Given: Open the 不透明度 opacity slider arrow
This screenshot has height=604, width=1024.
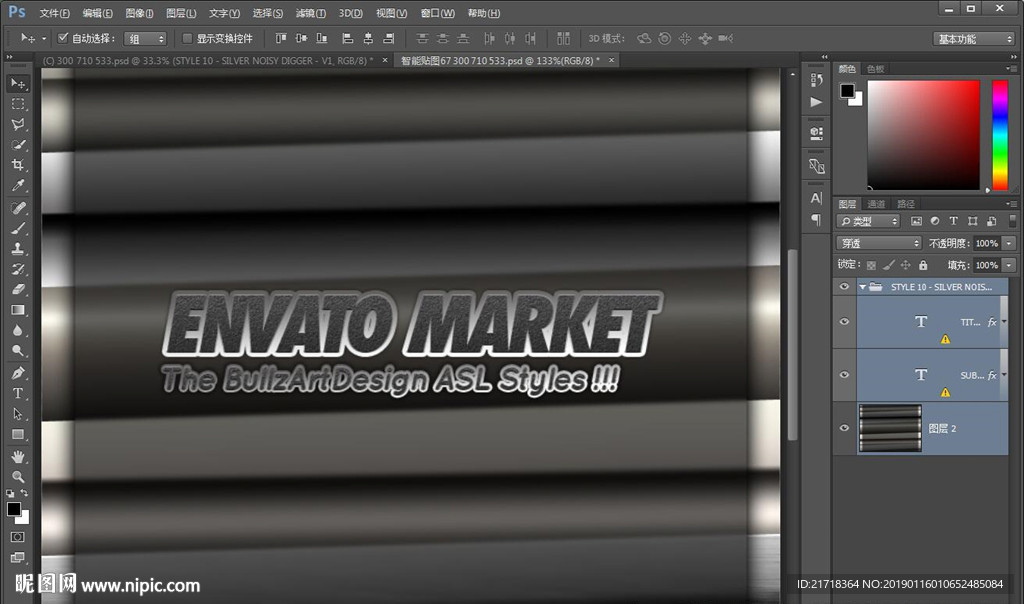Looking at the screenshot, I should 1010,243.
